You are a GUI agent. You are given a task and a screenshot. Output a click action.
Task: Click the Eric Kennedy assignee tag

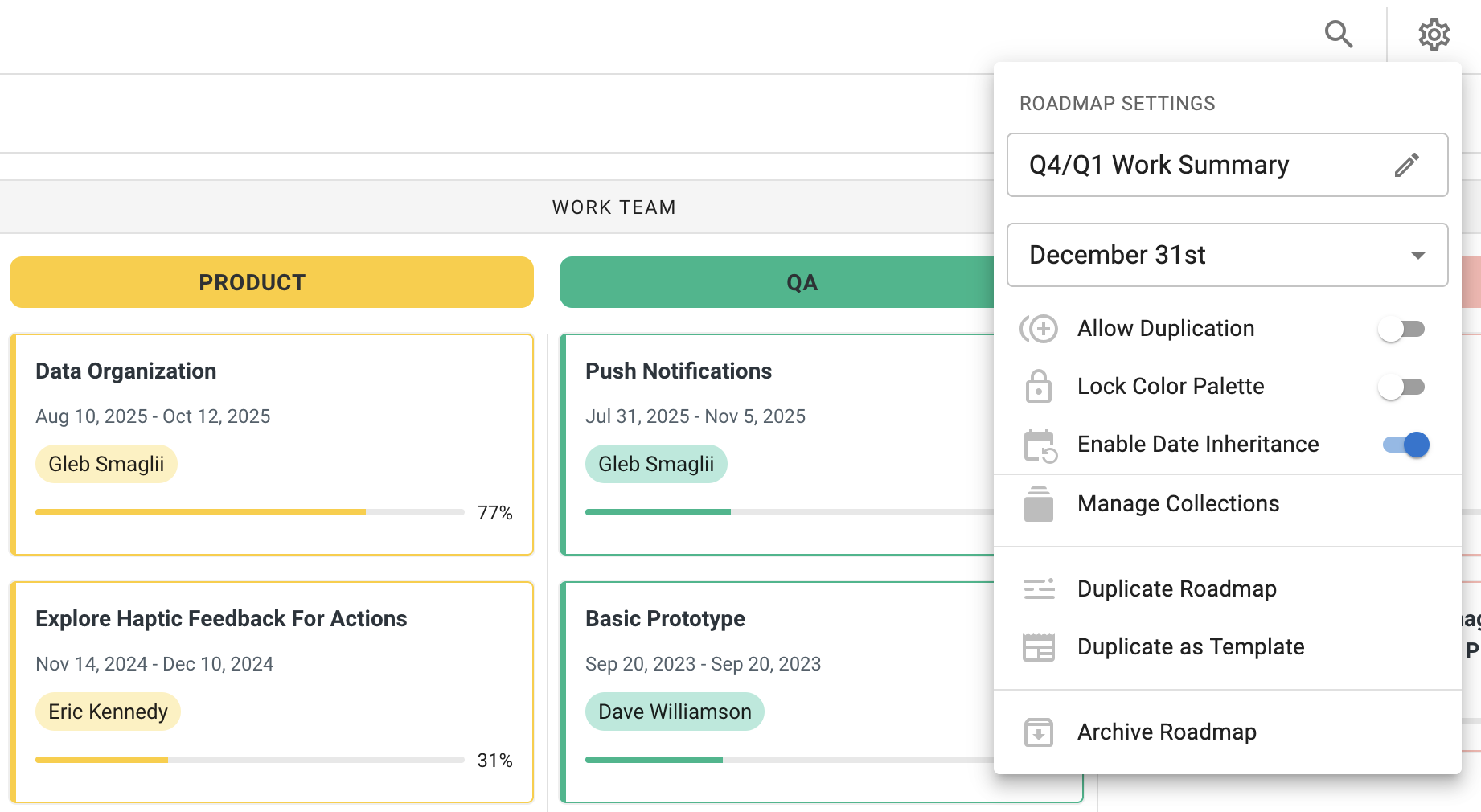point(108,712)
